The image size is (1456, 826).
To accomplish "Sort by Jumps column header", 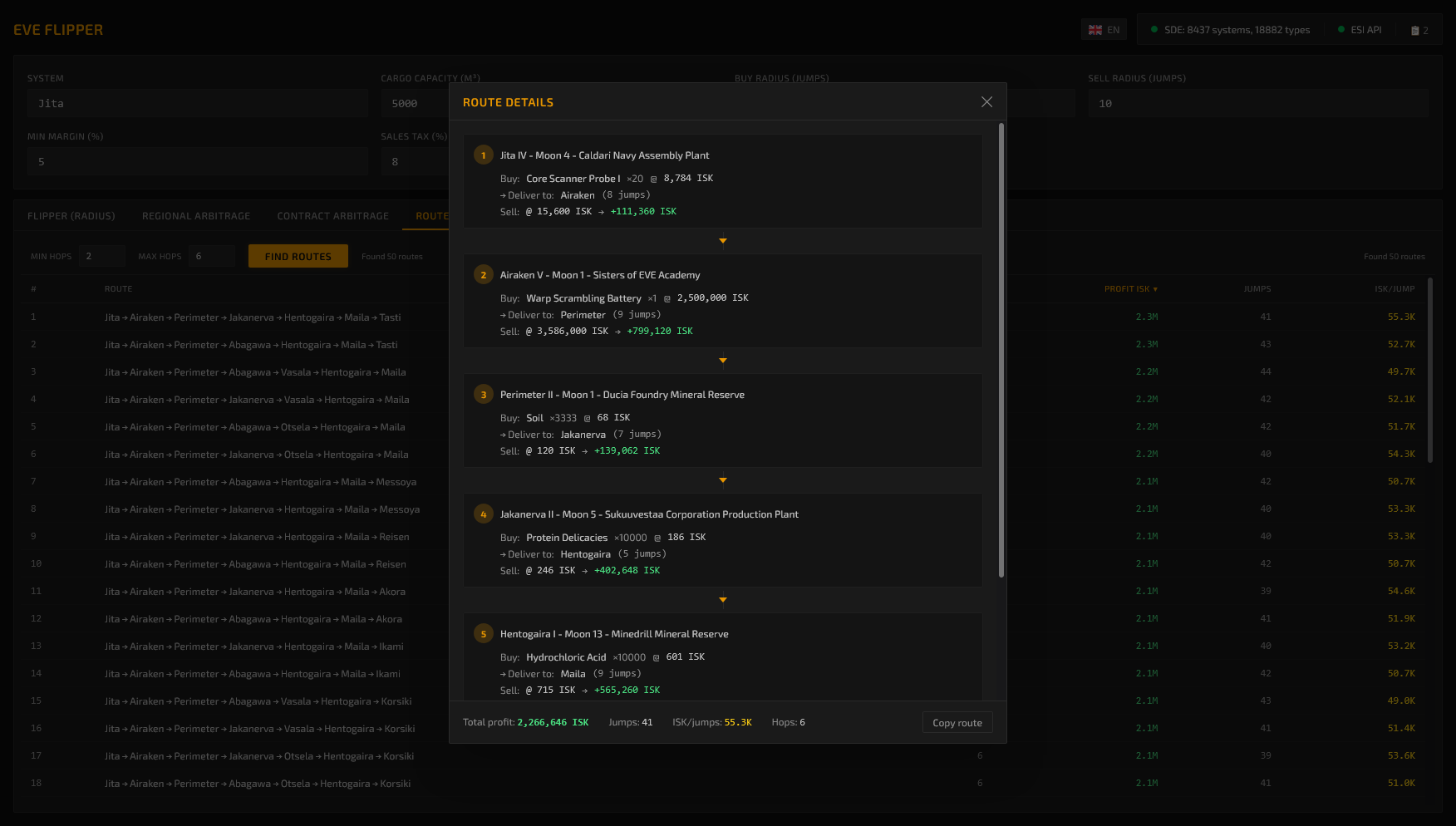I will [1257, 289].
